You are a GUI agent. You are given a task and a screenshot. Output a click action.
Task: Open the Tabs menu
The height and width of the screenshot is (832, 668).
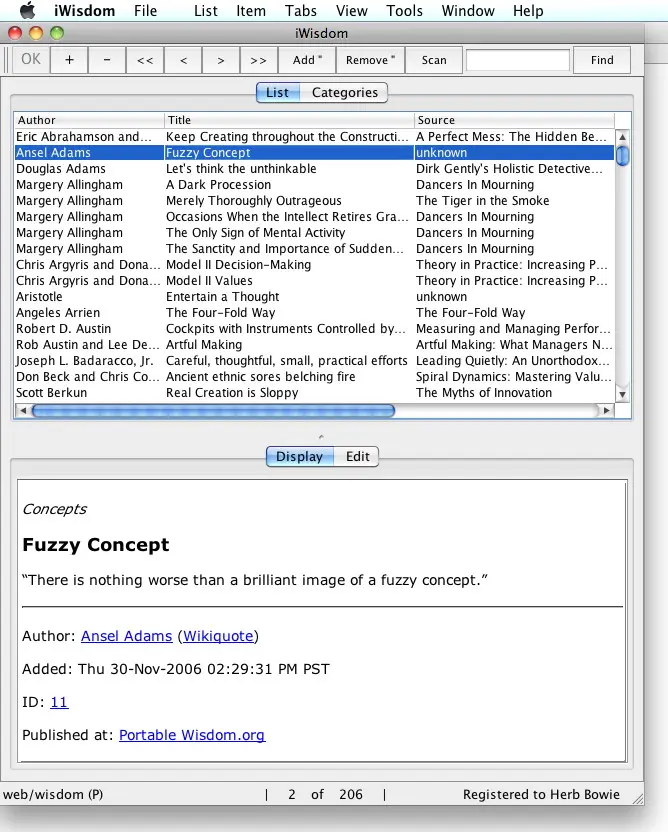coord(300,11)
